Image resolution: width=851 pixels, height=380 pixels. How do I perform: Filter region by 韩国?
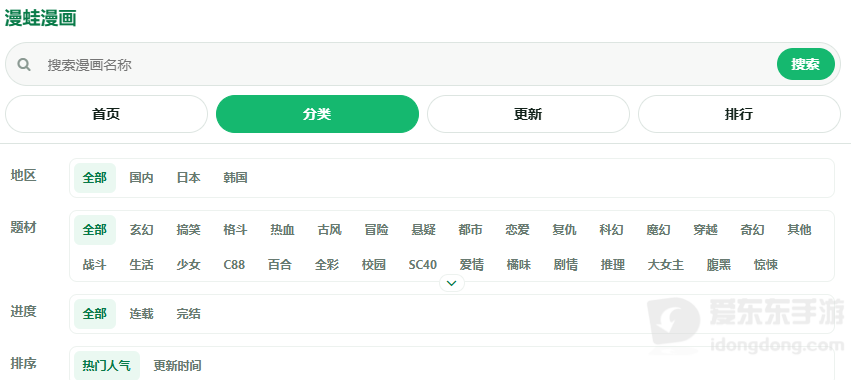(x=236, y=178)
